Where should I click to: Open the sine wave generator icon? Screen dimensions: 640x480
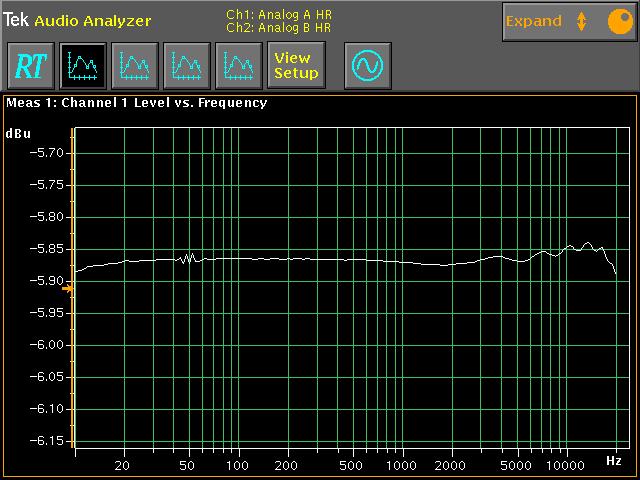pyautogui.click(x=367, y=66)
